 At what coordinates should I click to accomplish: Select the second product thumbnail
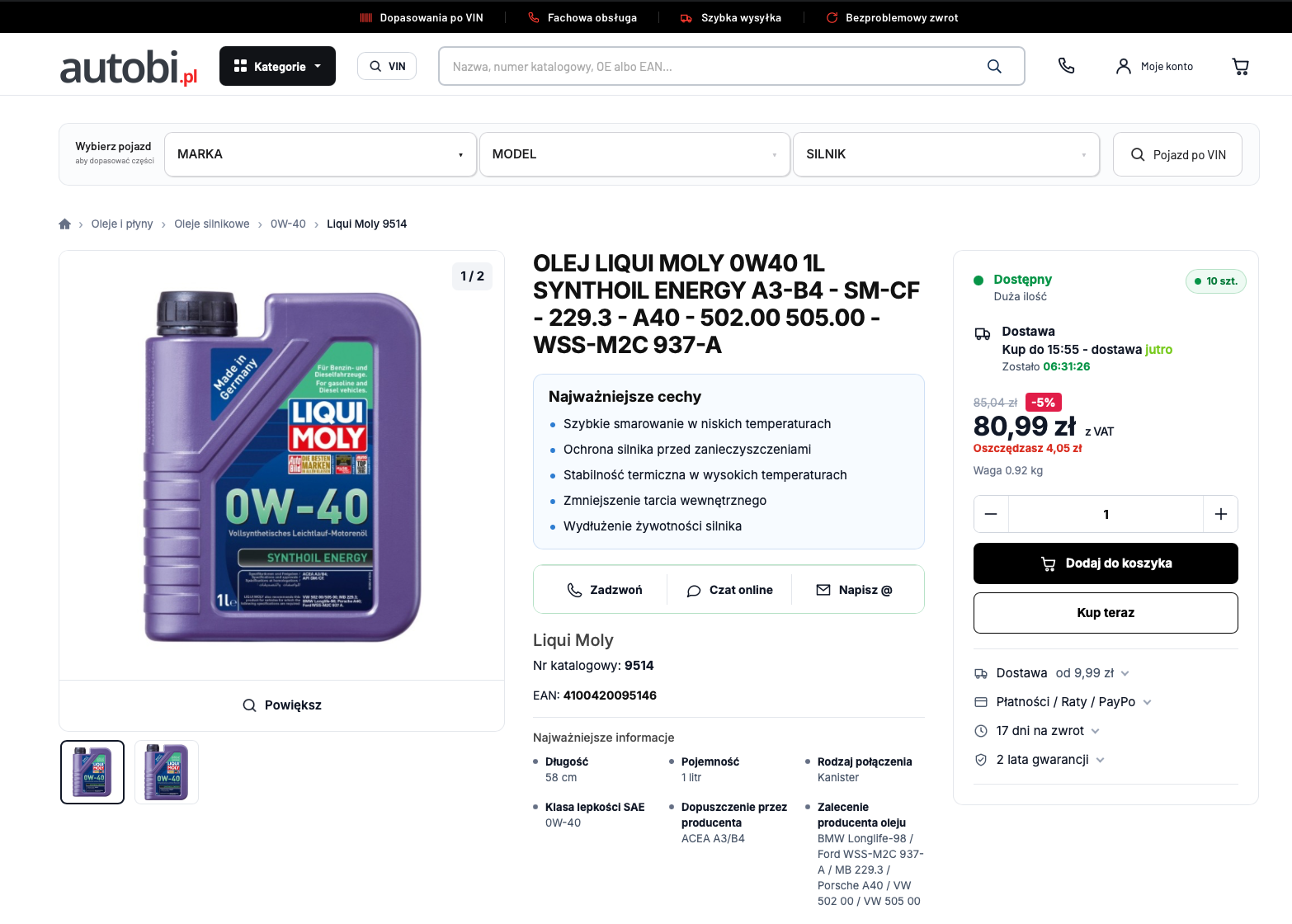point(167,772)
